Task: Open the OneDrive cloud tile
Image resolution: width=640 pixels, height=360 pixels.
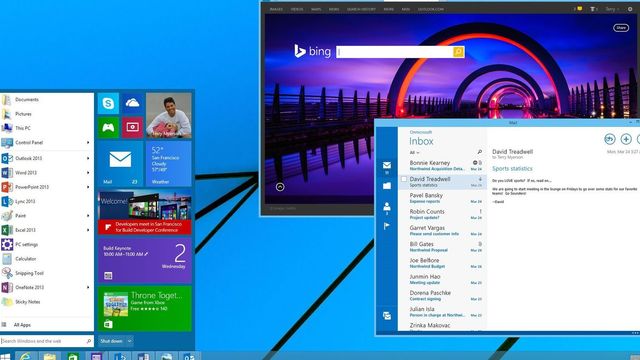Action: click(x=132, y=103)
